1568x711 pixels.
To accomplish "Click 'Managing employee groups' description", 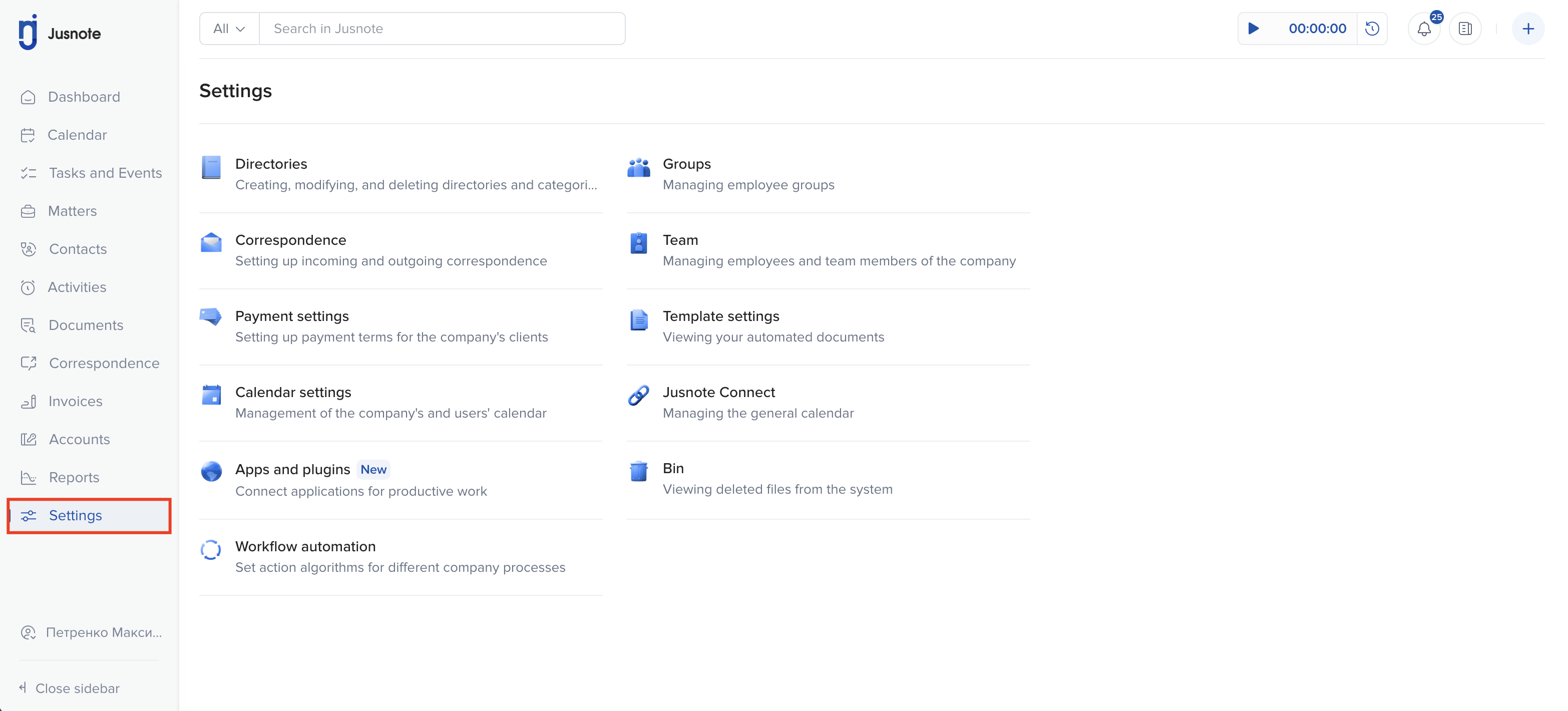I will click(748, 185).
